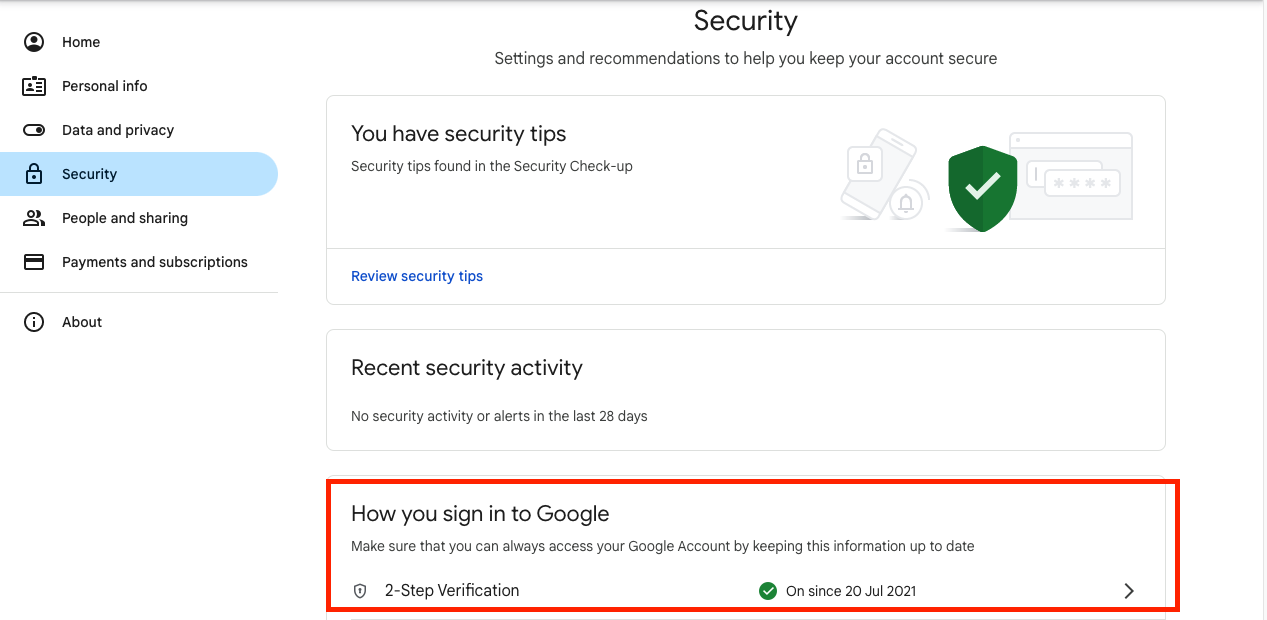
Task: Click the green check status icon
Action: tap(768, 591)
